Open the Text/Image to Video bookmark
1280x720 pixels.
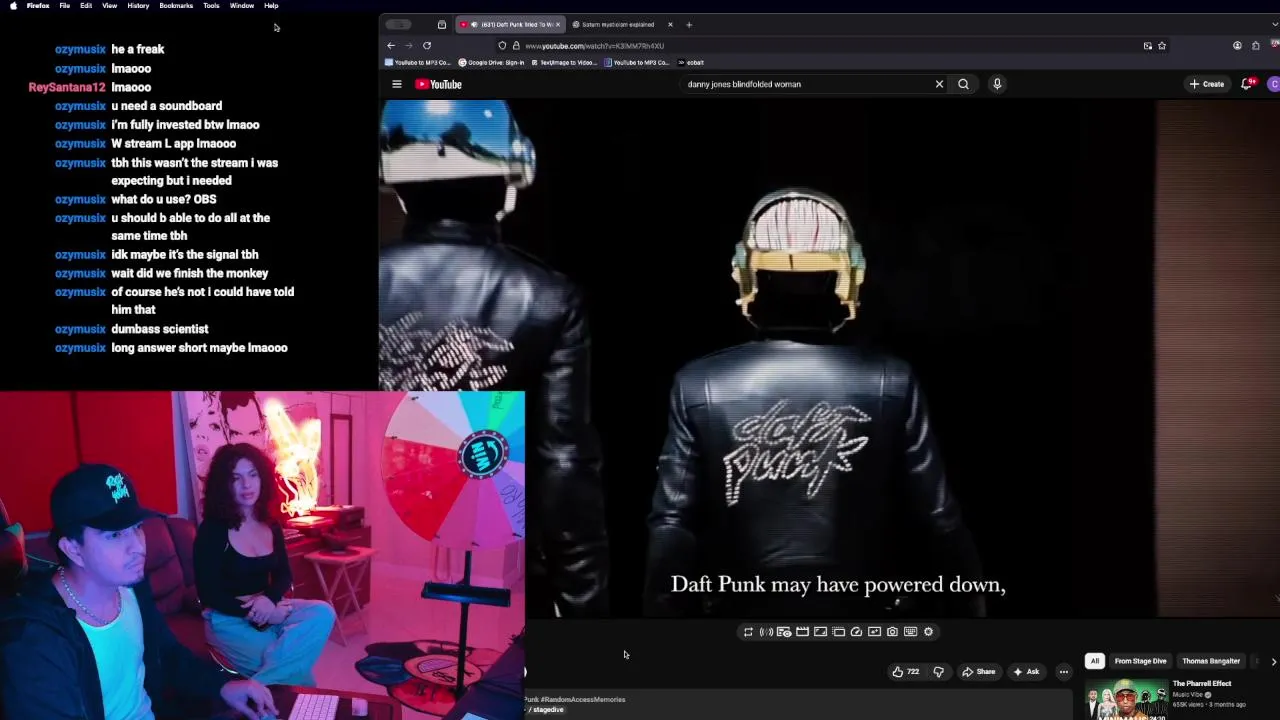(x=564, y=62)
